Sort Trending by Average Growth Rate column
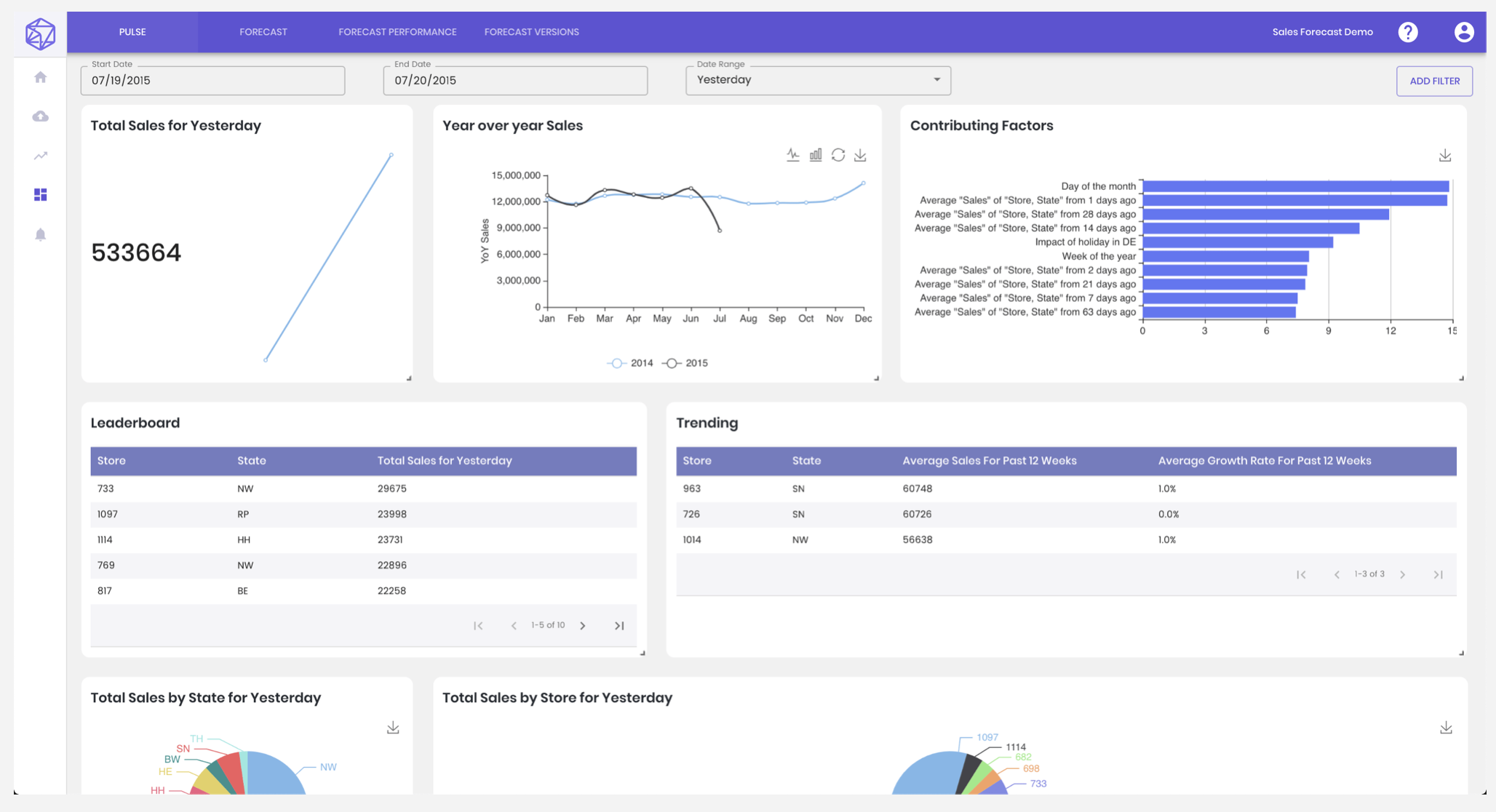Viewport: 1496px width, 812px height. (x=1265, y=461)
